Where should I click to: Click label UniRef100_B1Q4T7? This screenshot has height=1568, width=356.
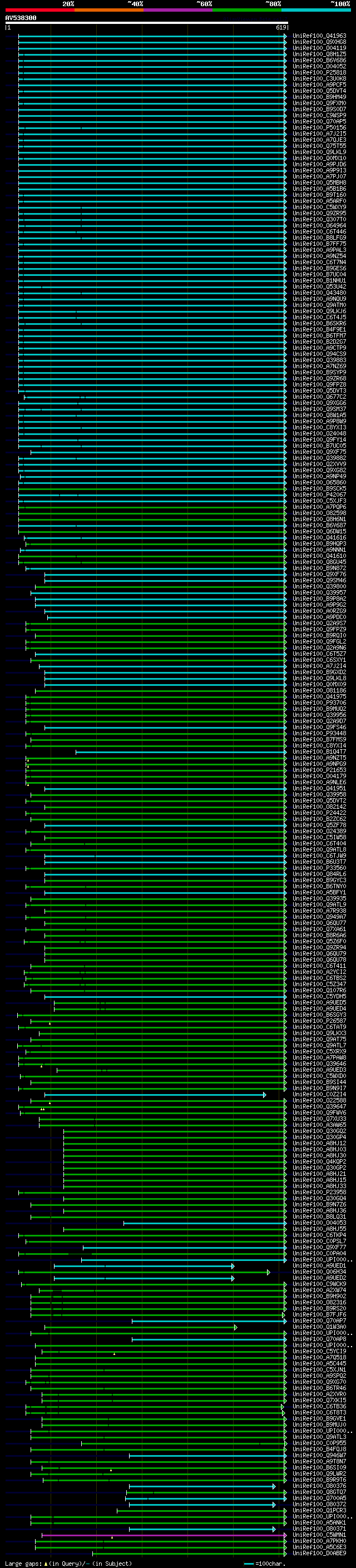click(x=319, y=752)
